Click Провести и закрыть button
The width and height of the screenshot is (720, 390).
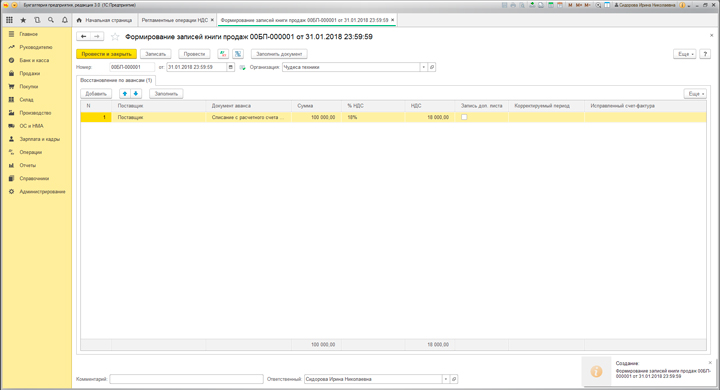tap(107, 54)
